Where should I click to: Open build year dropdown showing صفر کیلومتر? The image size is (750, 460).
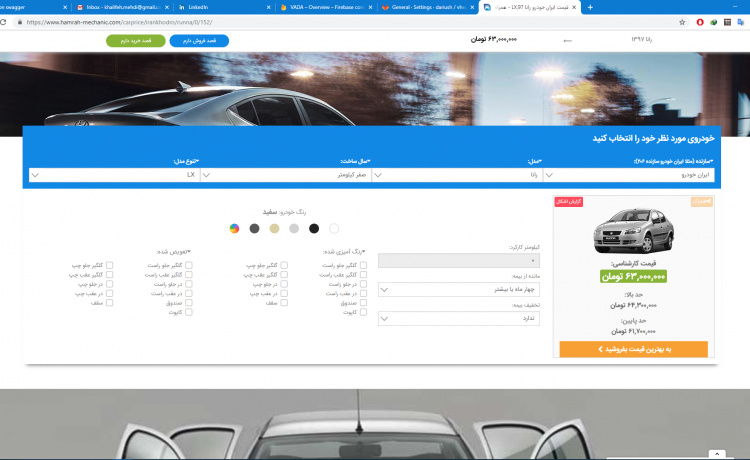[x=286, y=175]
